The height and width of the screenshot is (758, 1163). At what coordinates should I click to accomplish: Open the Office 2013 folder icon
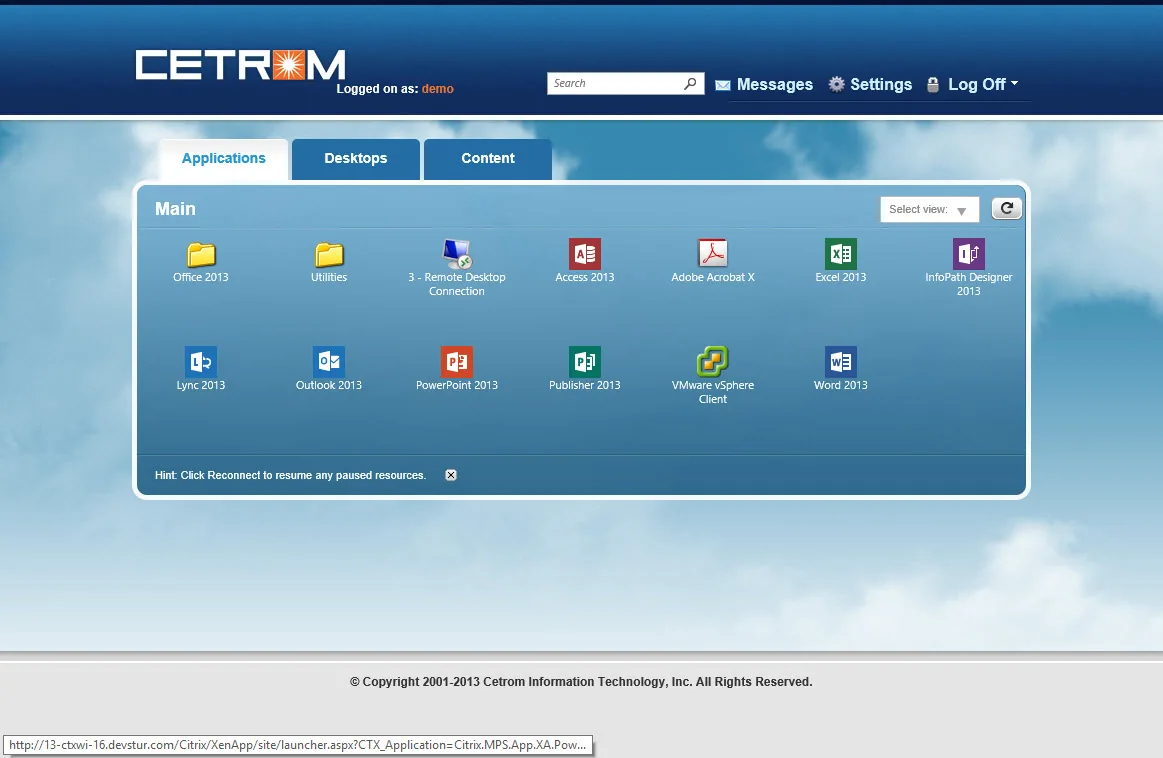click(200, 254)
